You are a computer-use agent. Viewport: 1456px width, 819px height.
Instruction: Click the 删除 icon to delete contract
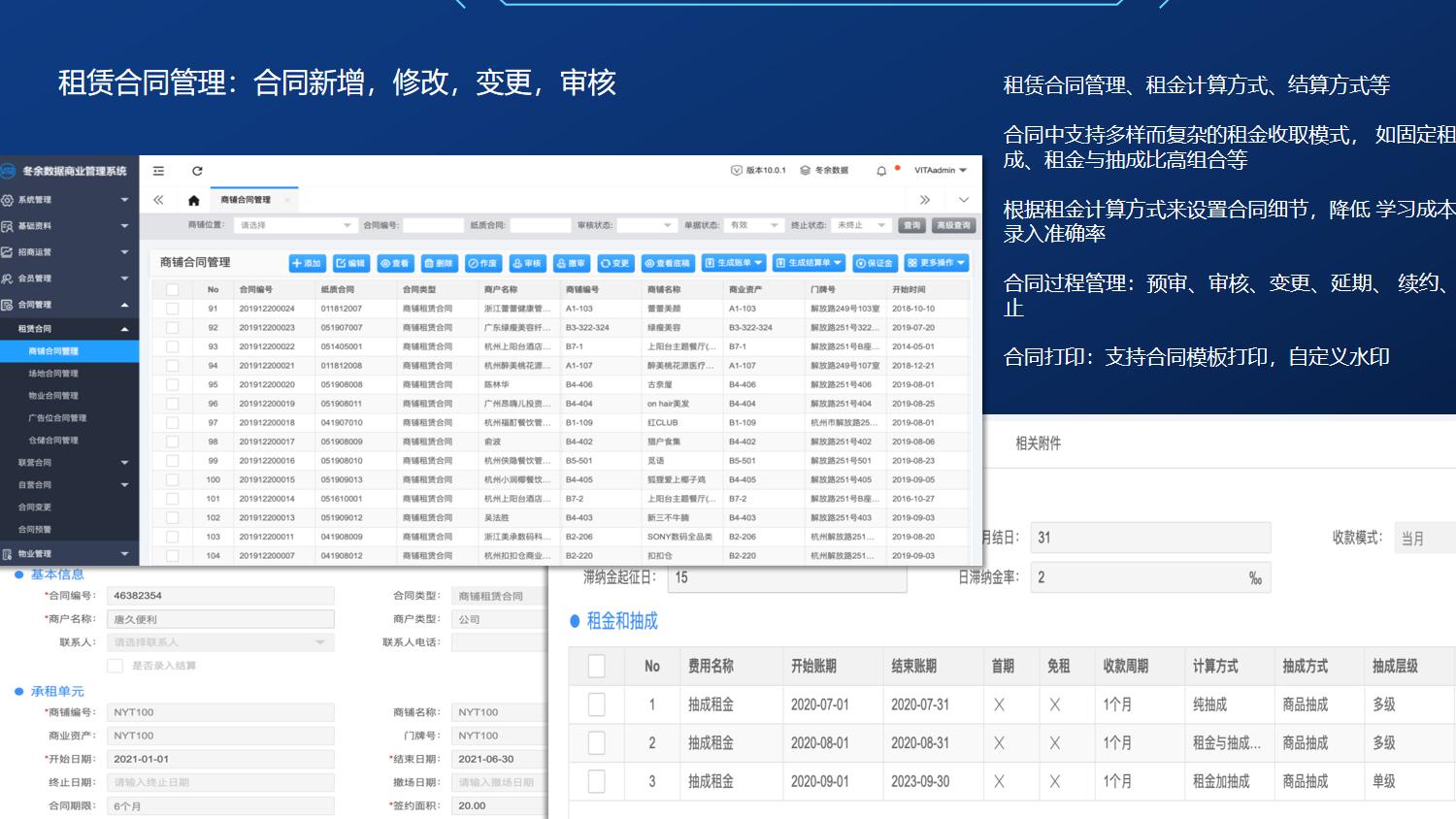(x=440, y=262)
